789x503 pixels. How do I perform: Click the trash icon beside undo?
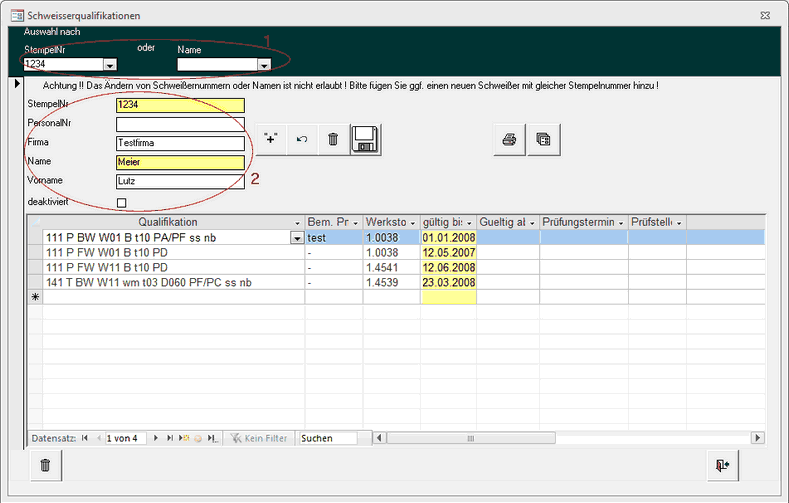[333, 140]
